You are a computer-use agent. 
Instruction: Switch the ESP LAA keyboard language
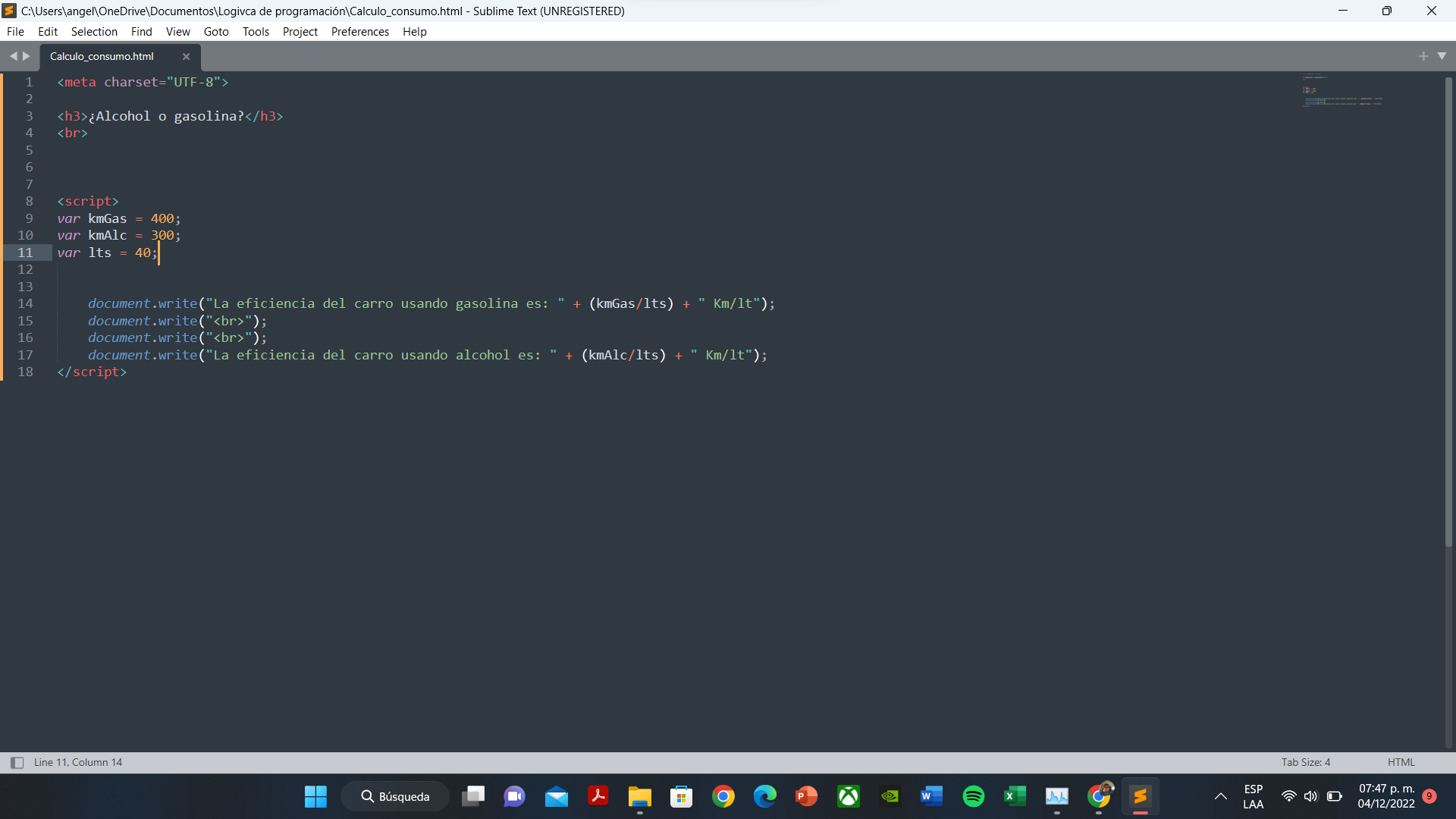tap(1253, 796)
